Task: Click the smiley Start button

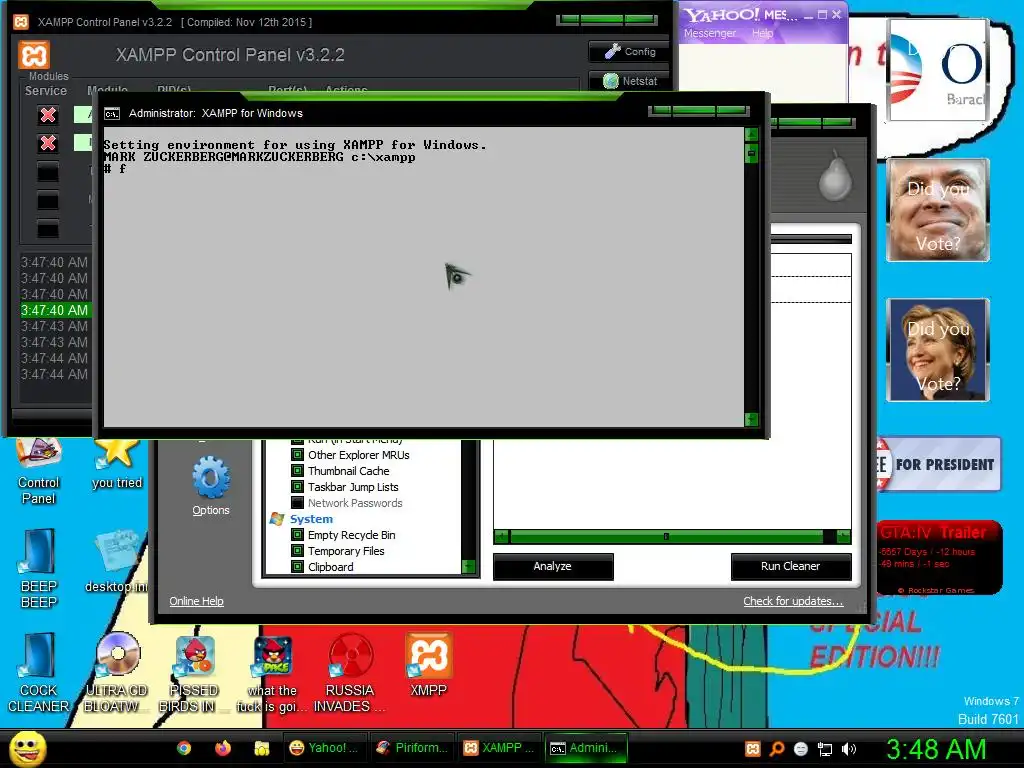Action: (27, 748)
